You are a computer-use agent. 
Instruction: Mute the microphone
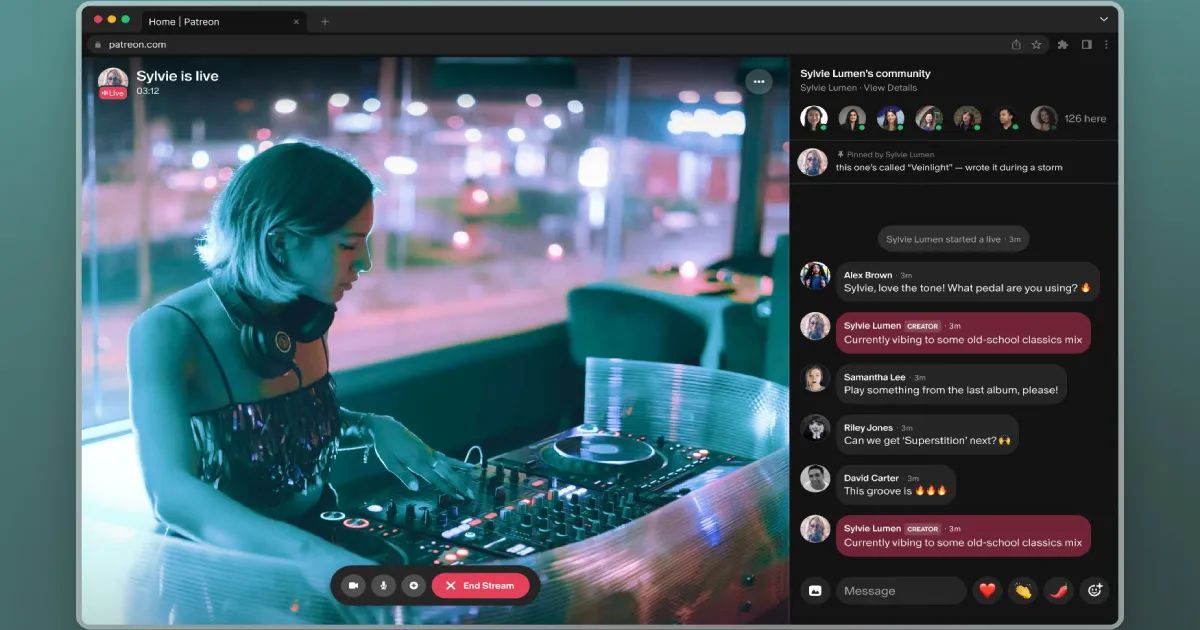[x=383, y=586]
